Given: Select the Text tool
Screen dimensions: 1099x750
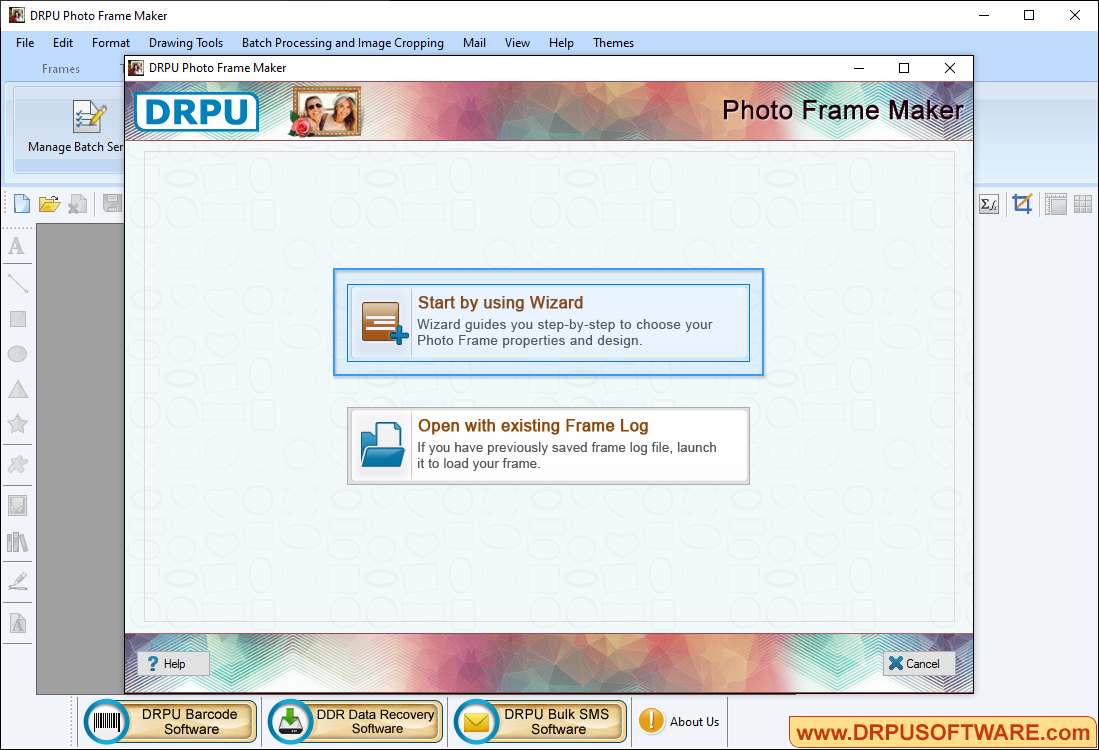Looking at the screenshot, I should [17, 246].
